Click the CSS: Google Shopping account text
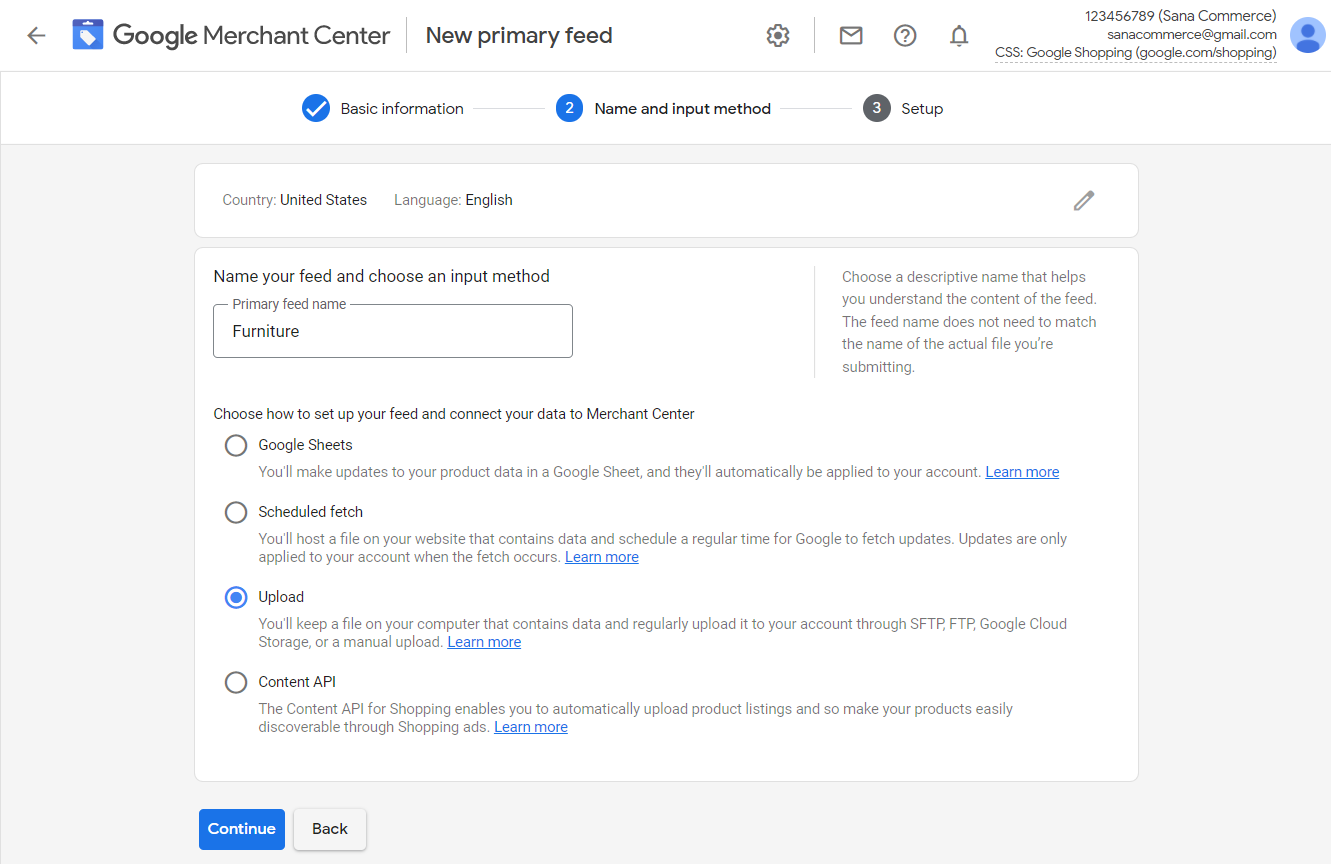Screen dimensions: 1331x864 pyautogui.click(x=1136, y=53)
